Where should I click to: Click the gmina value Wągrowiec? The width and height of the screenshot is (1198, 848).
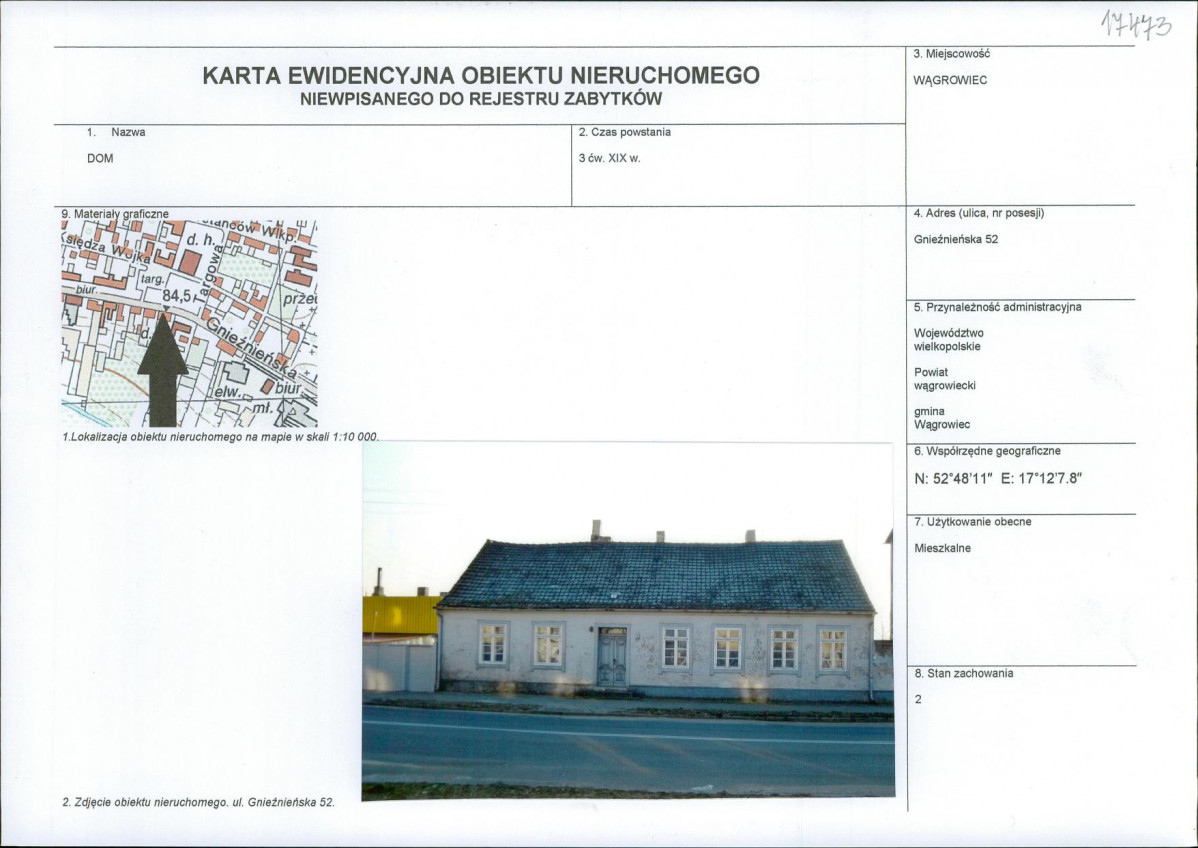[x=942, y=424]
